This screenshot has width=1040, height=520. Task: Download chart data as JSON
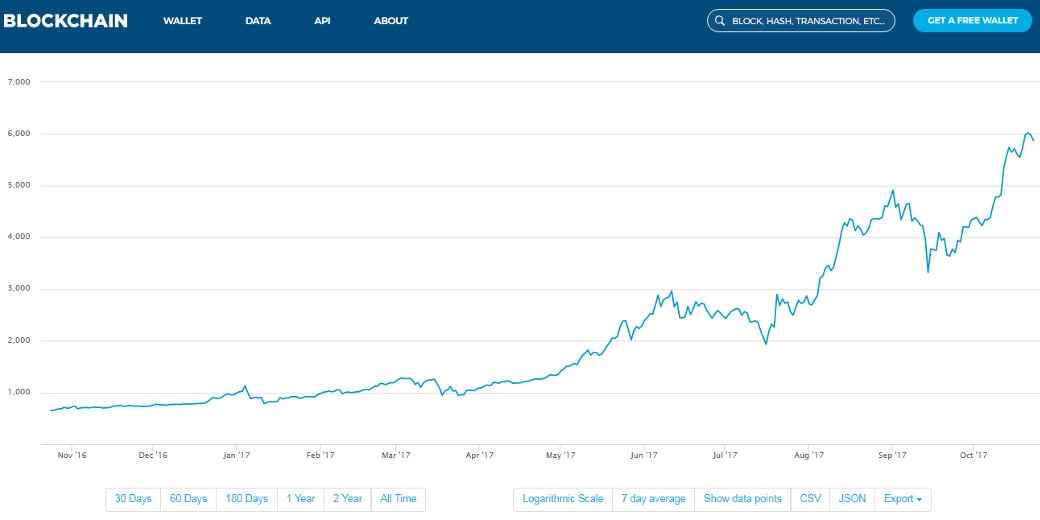point(851,499)
